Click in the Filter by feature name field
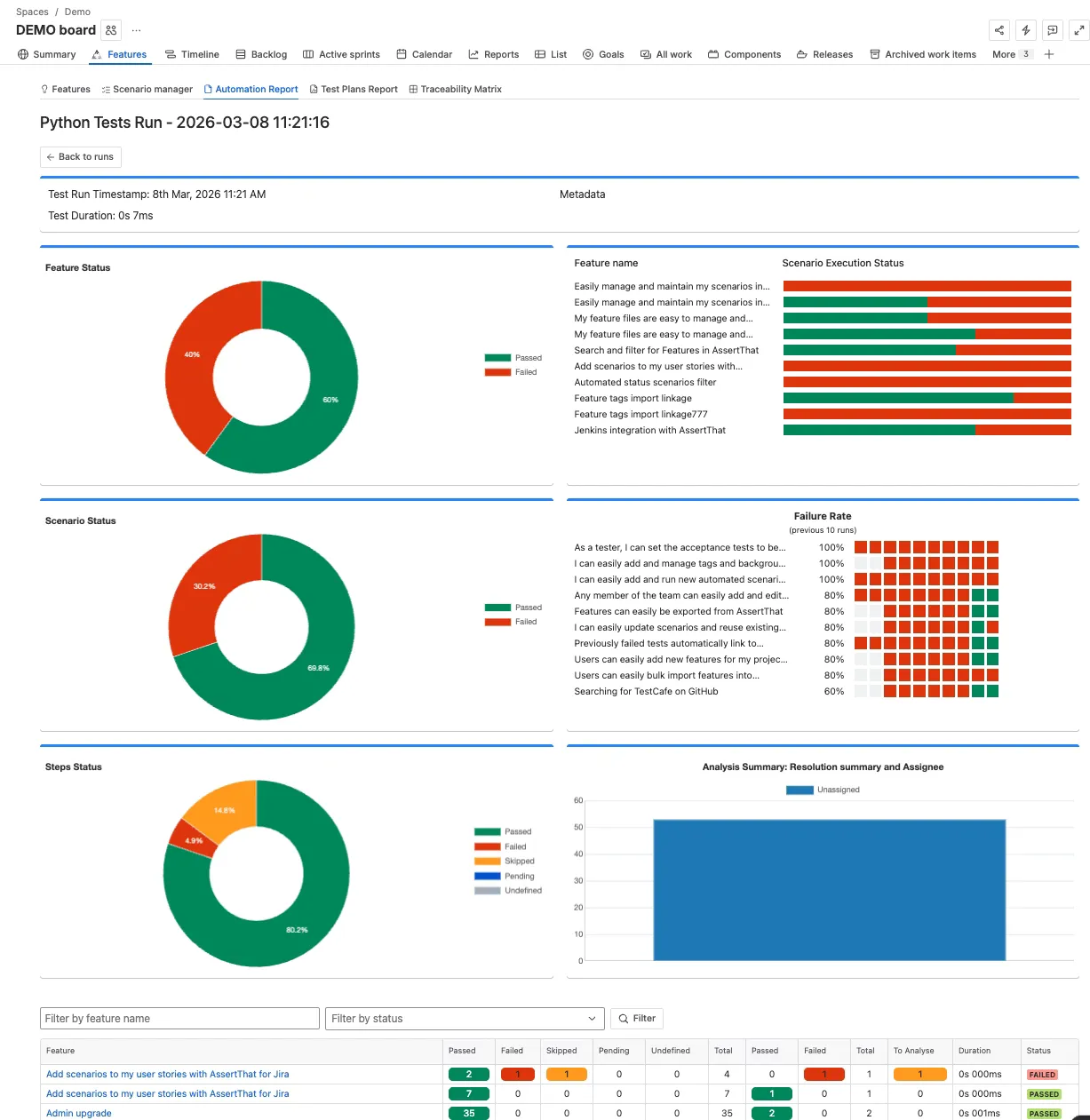This screenshot has height=1120, width=1090. pyautogui.click(x=179, y=1019)
